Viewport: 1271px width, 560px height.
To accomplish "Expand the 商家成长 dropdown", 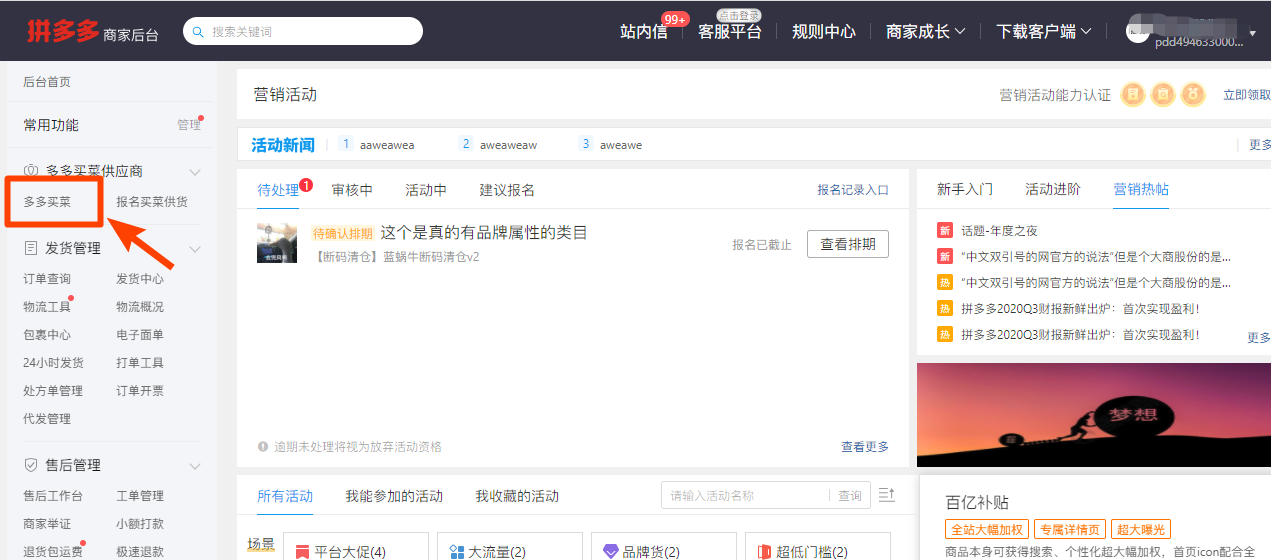I will tap(926, 31).
